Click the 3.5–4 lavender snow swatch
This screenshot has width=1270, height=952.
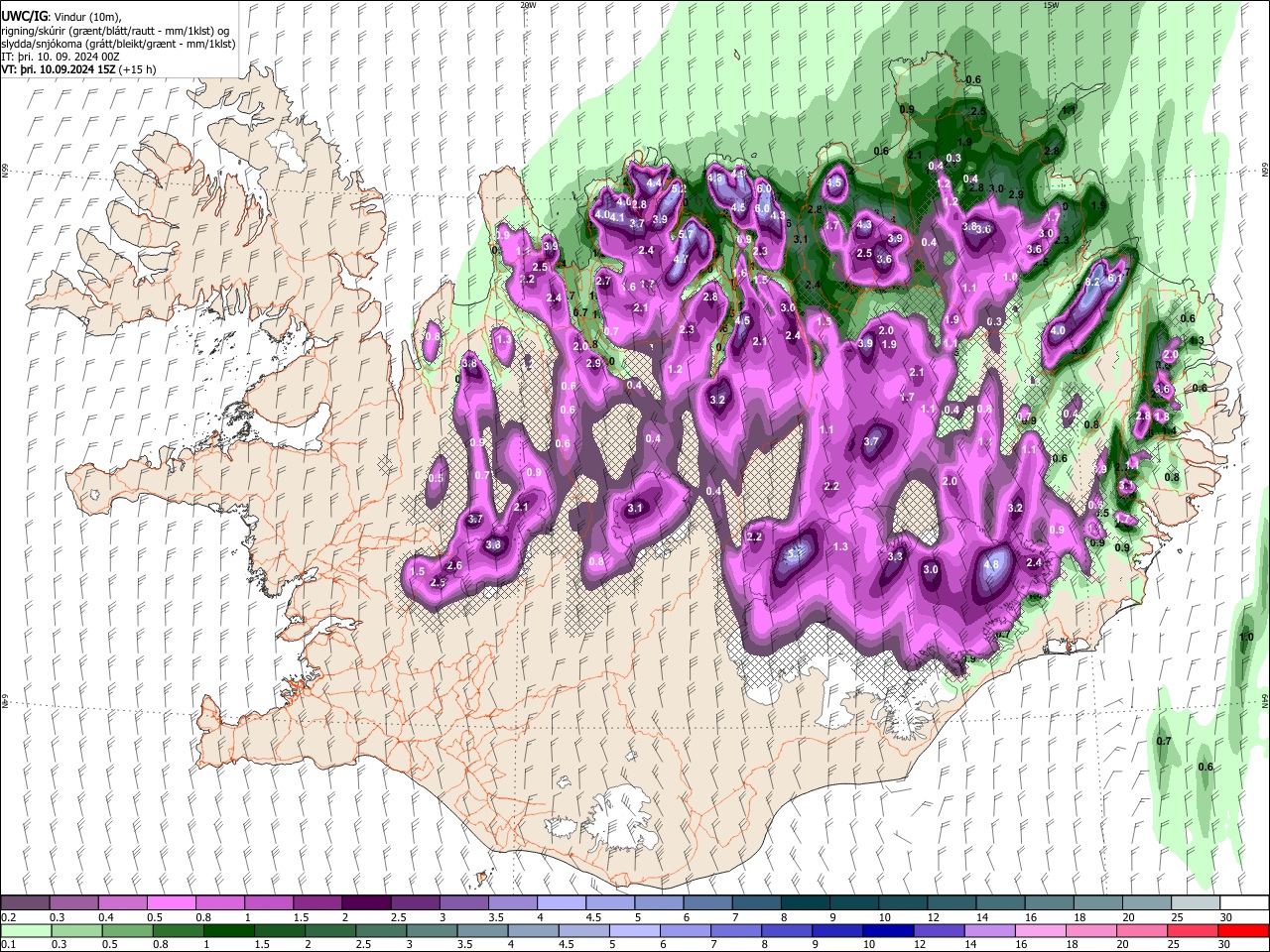[511, 903]
